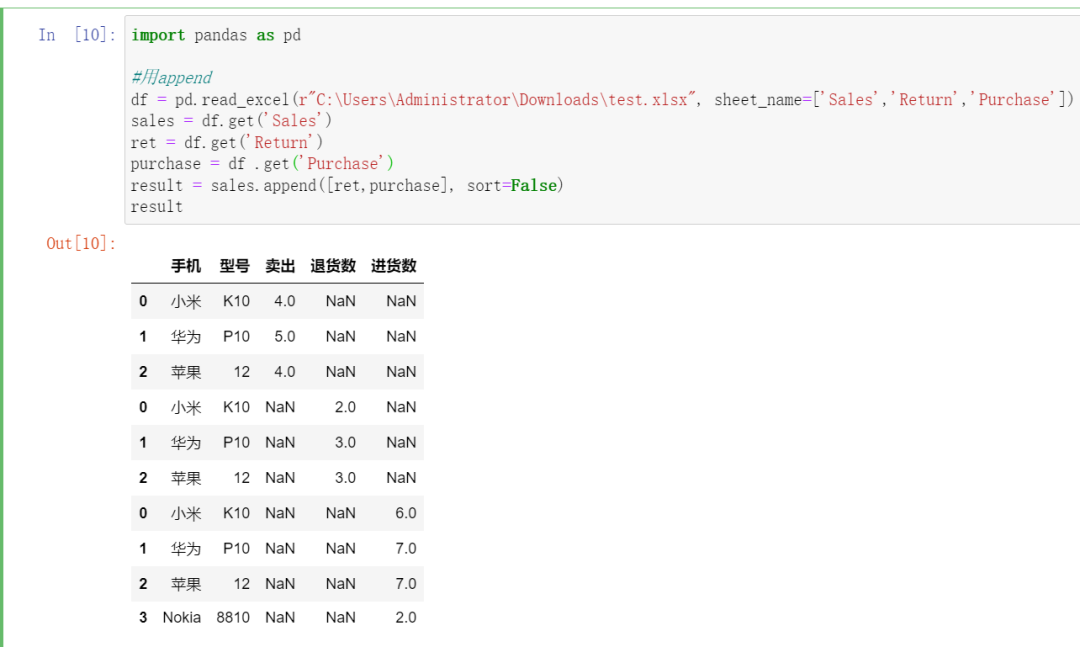Image resolution: width=1080 pixels, height=647 pixels.
Task: Click the False keyword after sort=
Action: (x=534, y=185)
